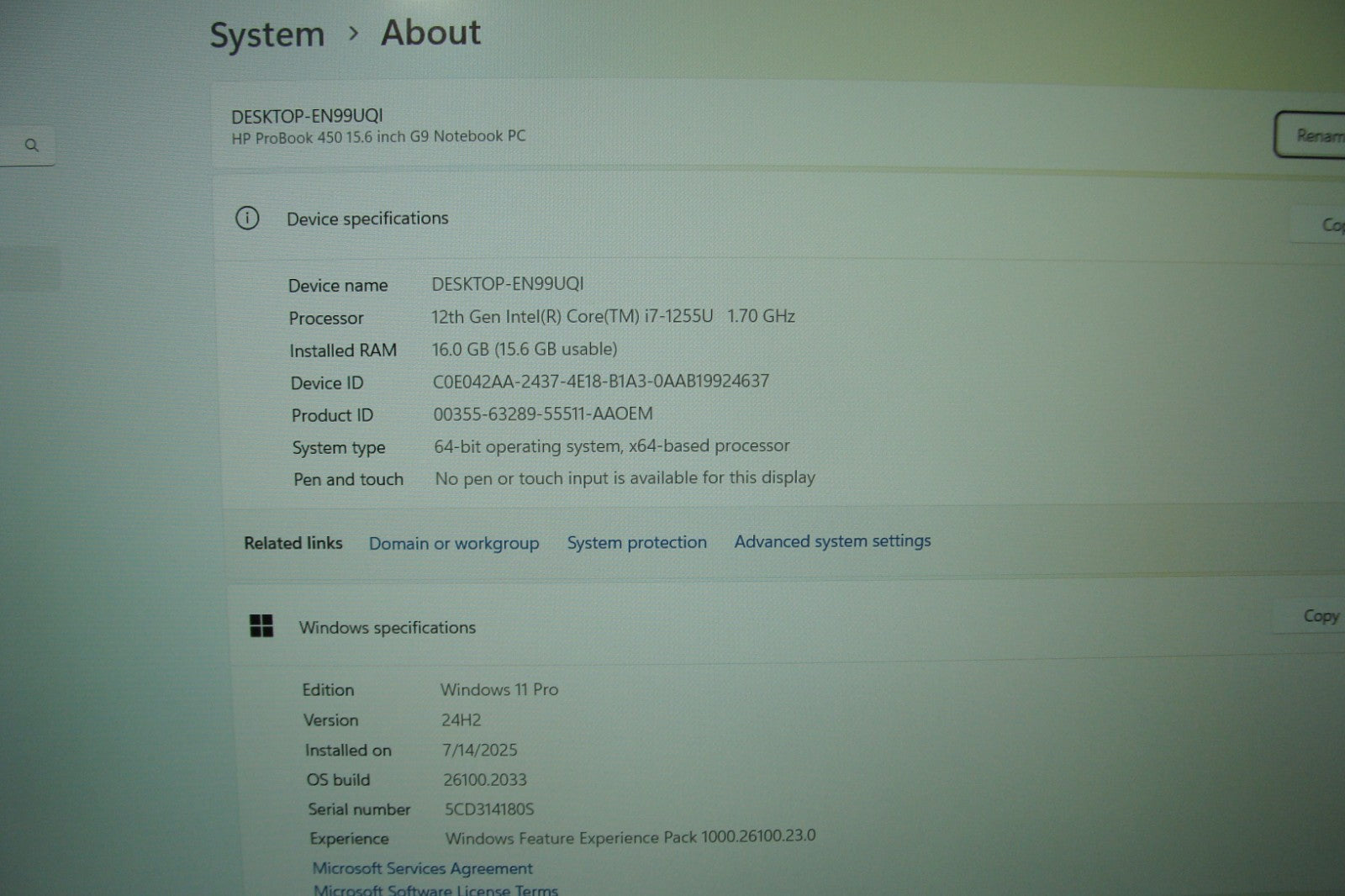1345x896 pixels.
Task: Copy the Windows specifications
Action: click(x=1320, y=616)
